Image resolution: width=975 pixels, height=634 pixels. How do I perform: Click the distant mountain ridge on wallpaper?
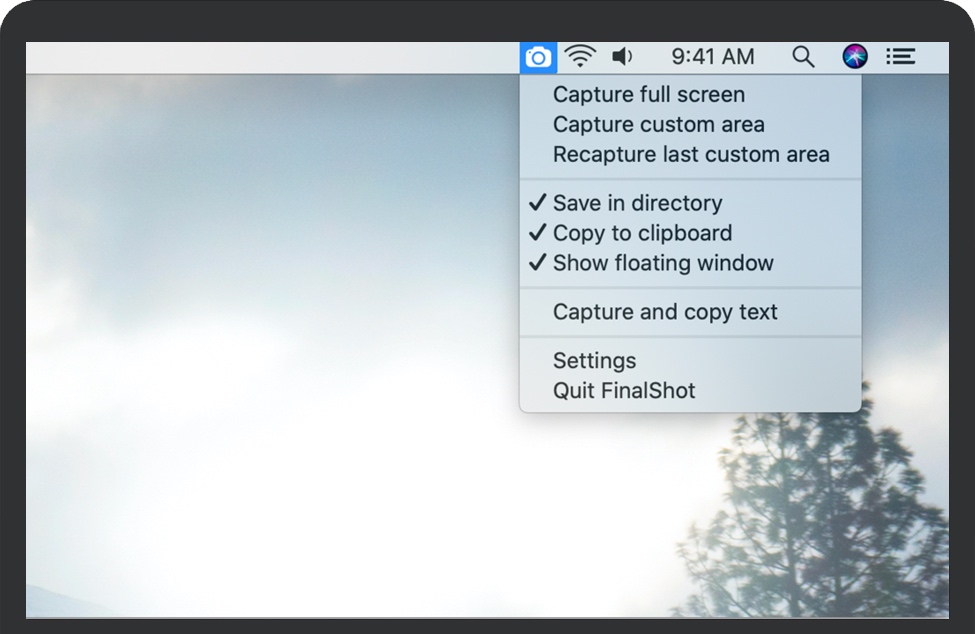point(60,600)
